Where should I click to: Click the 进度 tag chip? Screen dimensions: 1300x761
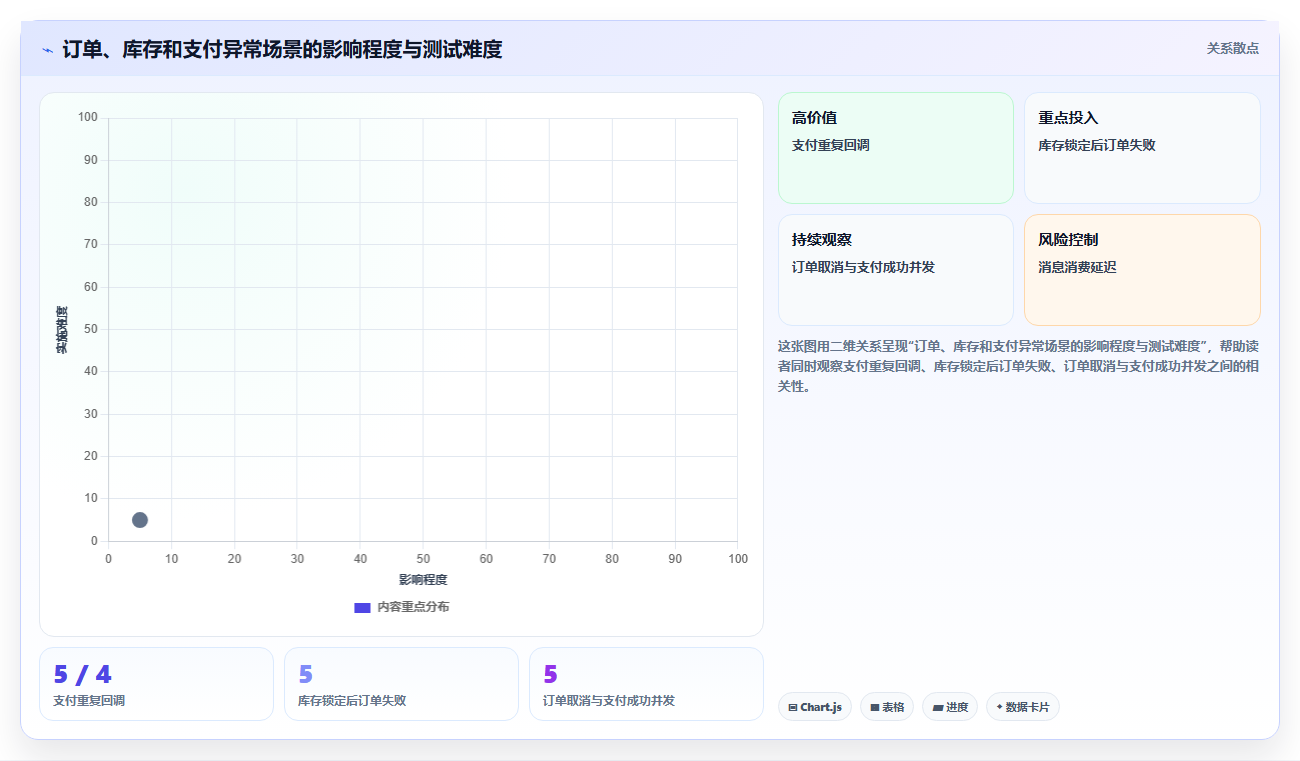point(950,707)
